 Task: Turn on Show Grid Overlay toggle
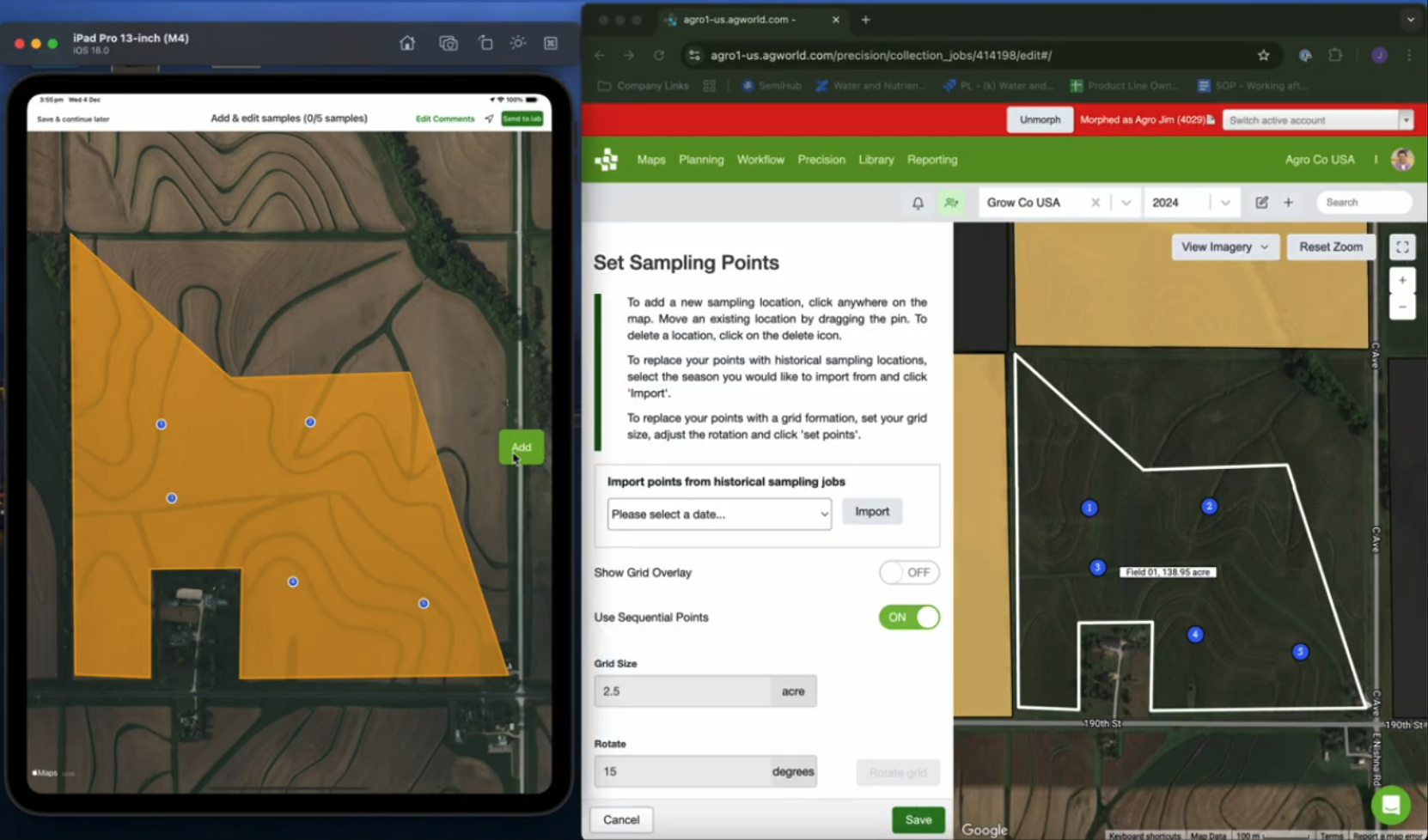[x=909, y=573]
